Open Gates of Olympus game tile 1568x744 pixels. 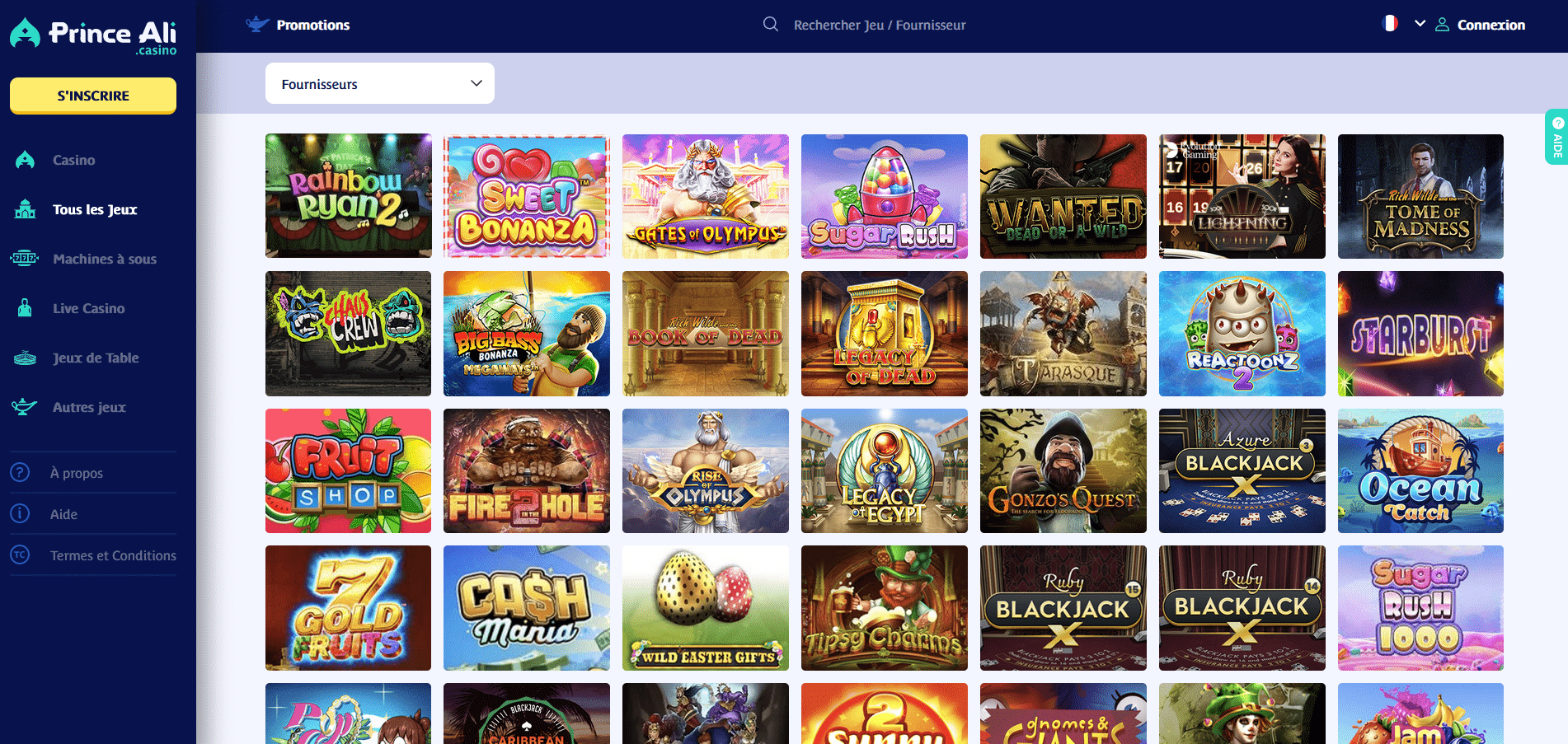coord(706,196)
